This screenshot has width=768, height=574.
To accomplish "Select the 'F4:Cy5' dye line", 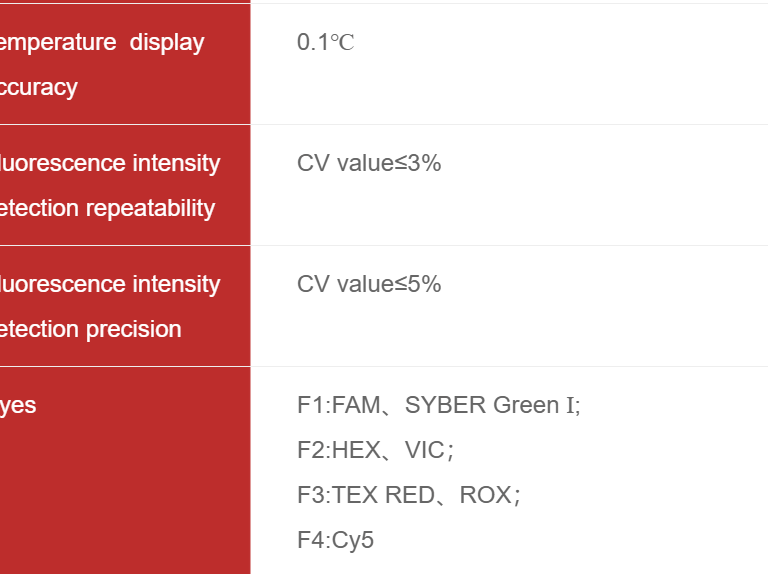I will (x=335, y=540).
